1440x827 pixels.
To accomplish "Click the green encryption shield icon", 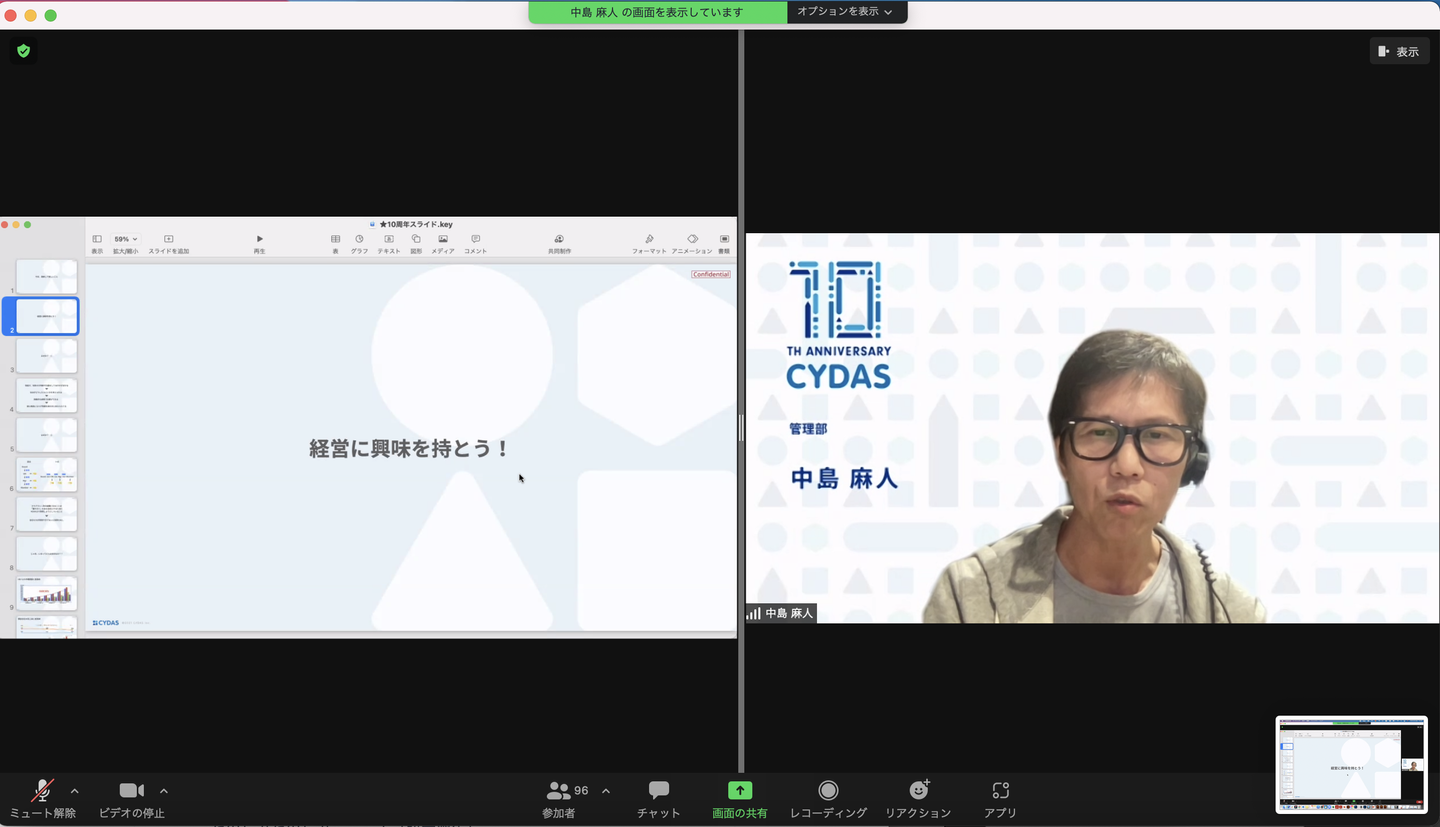I will coord(24,51).
